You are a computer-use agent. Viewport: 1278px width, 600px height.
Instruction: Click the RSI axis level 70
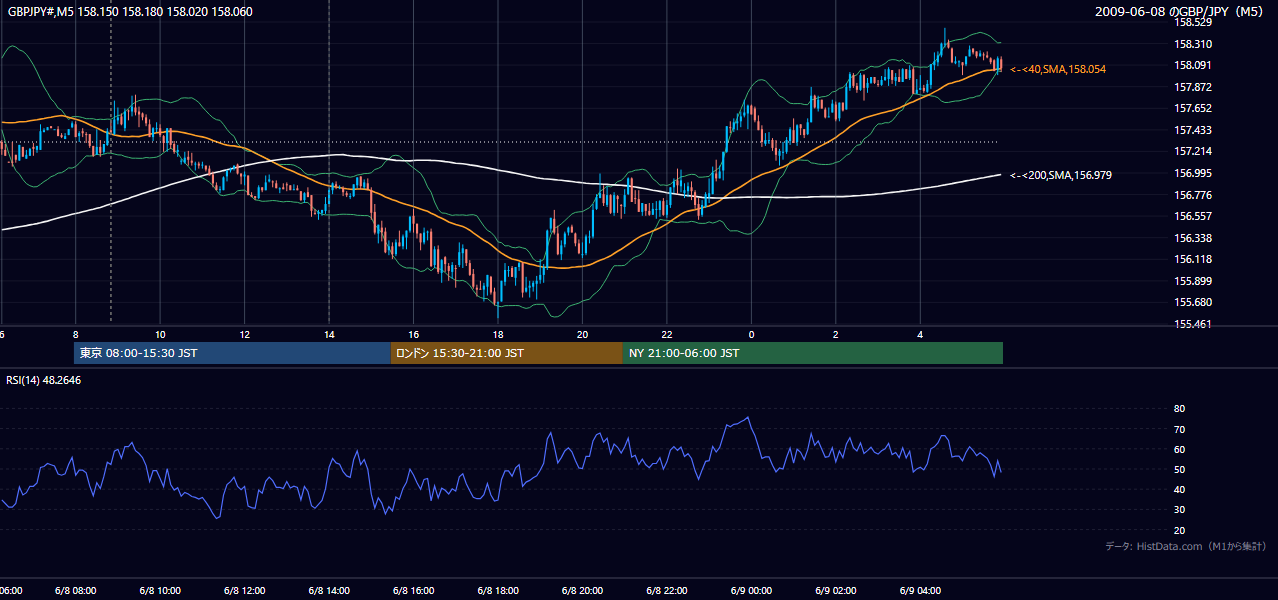(x=1180, y=429)
